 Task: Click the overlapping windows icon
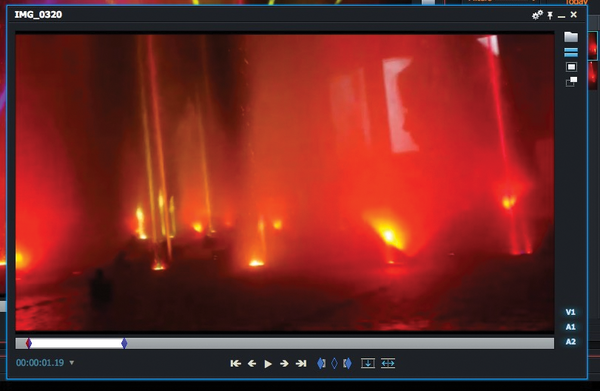pyautogui.click(x=571, y=81)
